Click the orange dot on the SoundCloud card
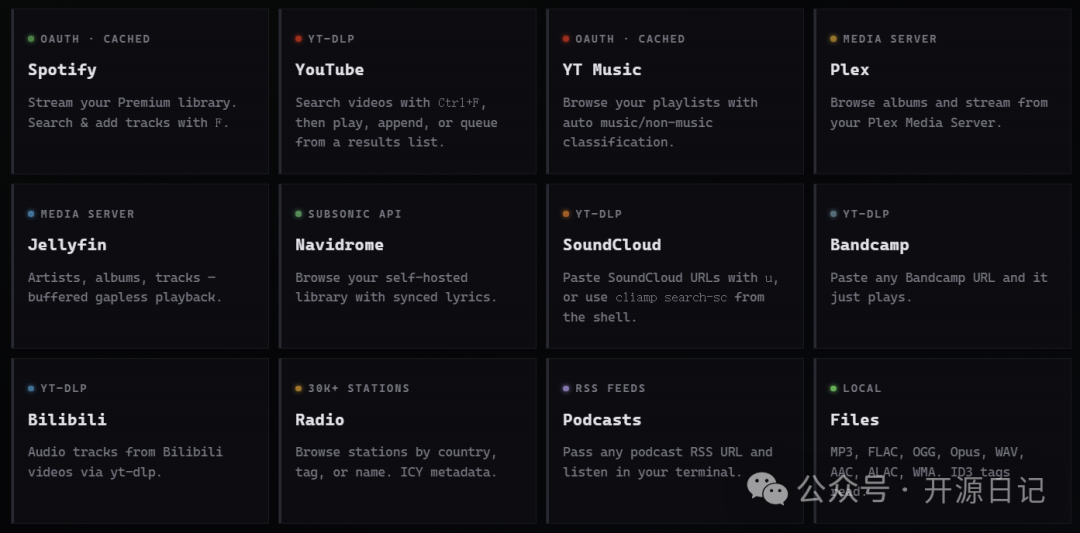 566,214
